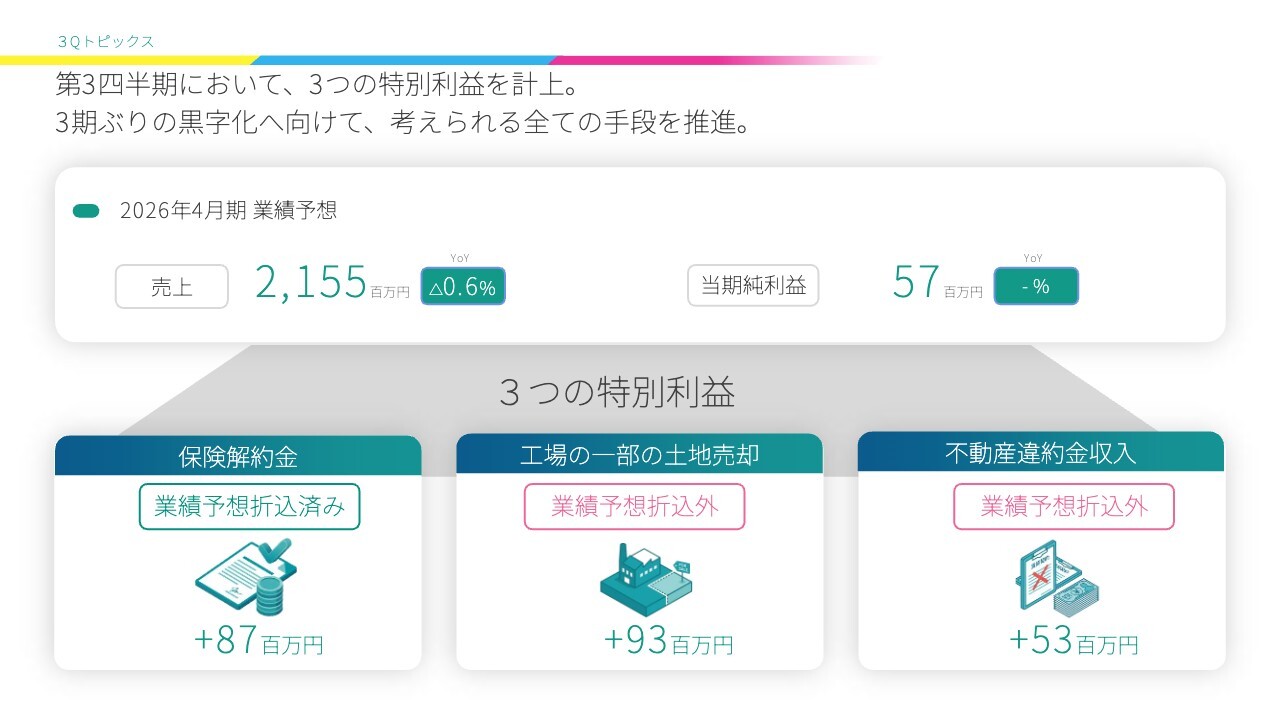Image resolution: width=1280 pixels, height=720 pixels.
Task: Select the 保険解約金 card header
Action: [238, 456]
